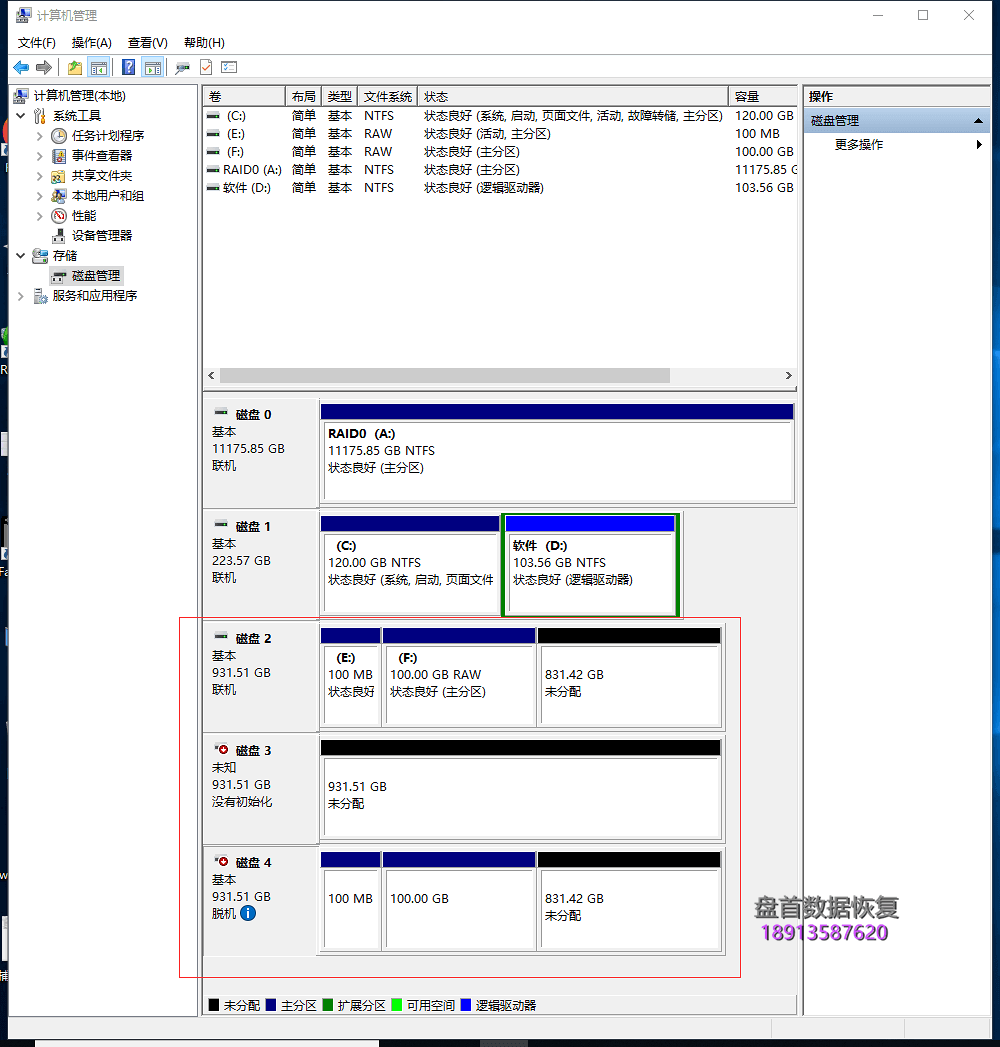Select Disk 2's 831.42 GB unallocated space
The height and width of the screenshot is (1047, 1000).
630,677
